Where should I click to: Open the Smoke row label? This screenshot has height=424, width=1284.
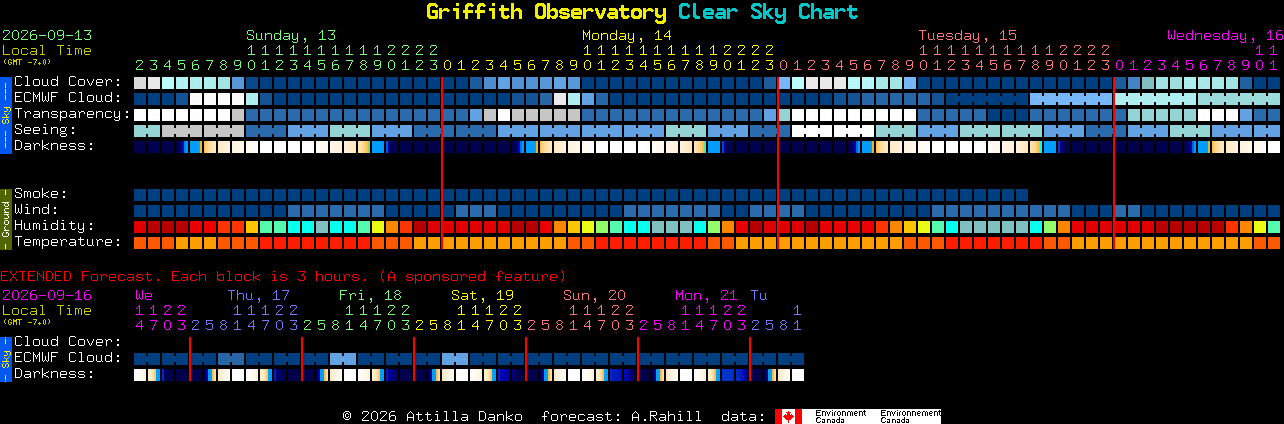(41, 194)
